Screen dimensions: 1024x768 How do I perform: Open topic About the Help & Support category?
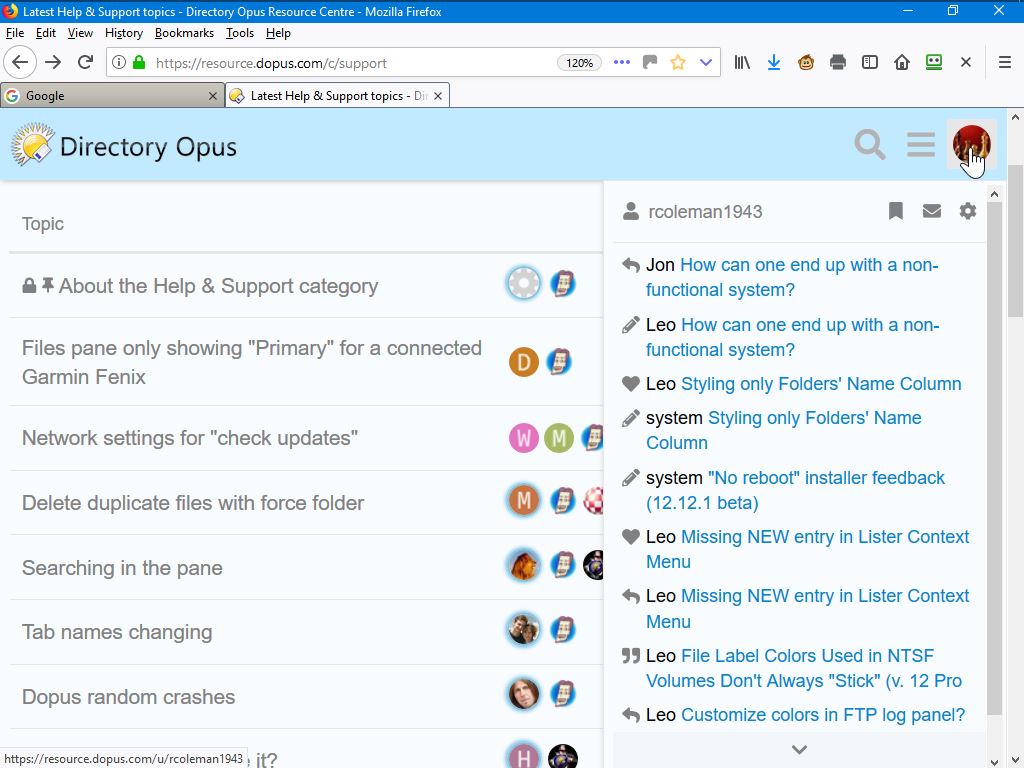coord(218,286)
